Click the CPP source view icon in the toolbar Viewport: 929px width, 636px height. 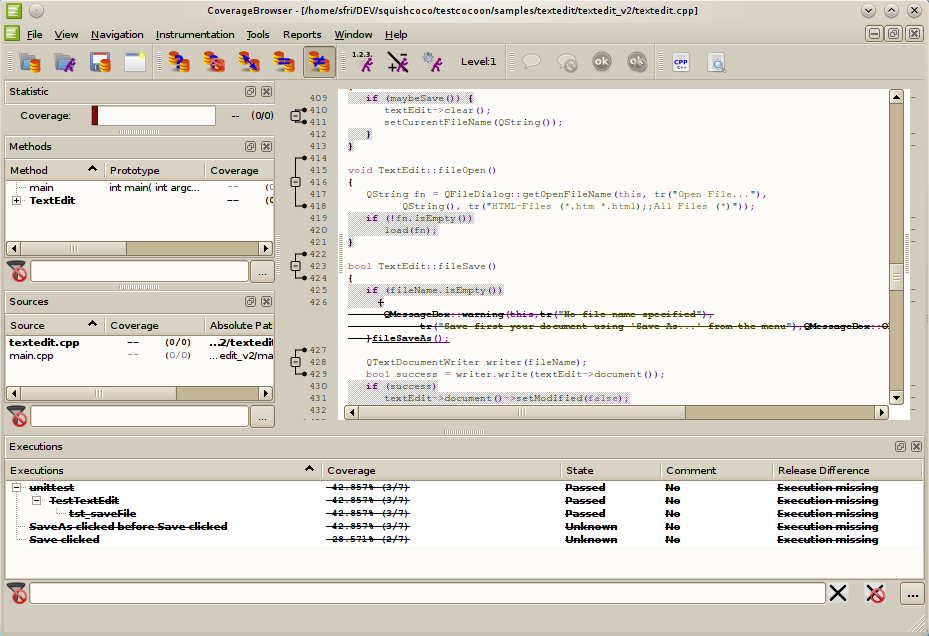pyautogui.click(x=681, y=62)
